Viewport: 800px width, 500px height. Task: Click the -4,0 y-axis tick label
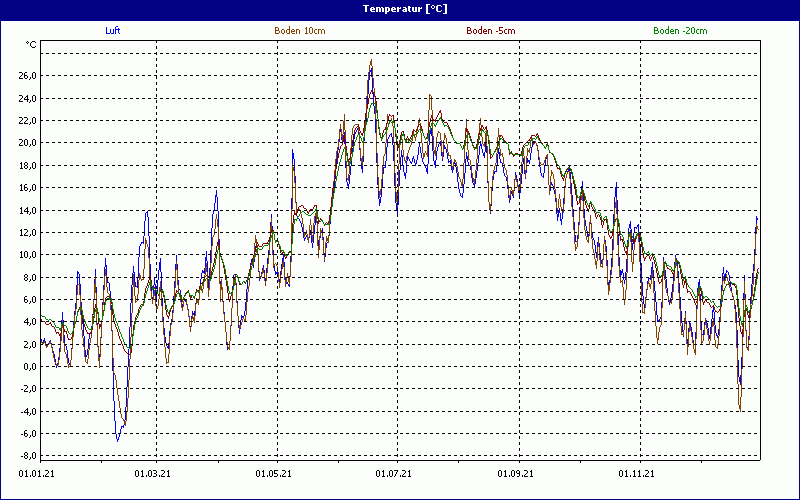pyautogui.click(x=26, y=411)
